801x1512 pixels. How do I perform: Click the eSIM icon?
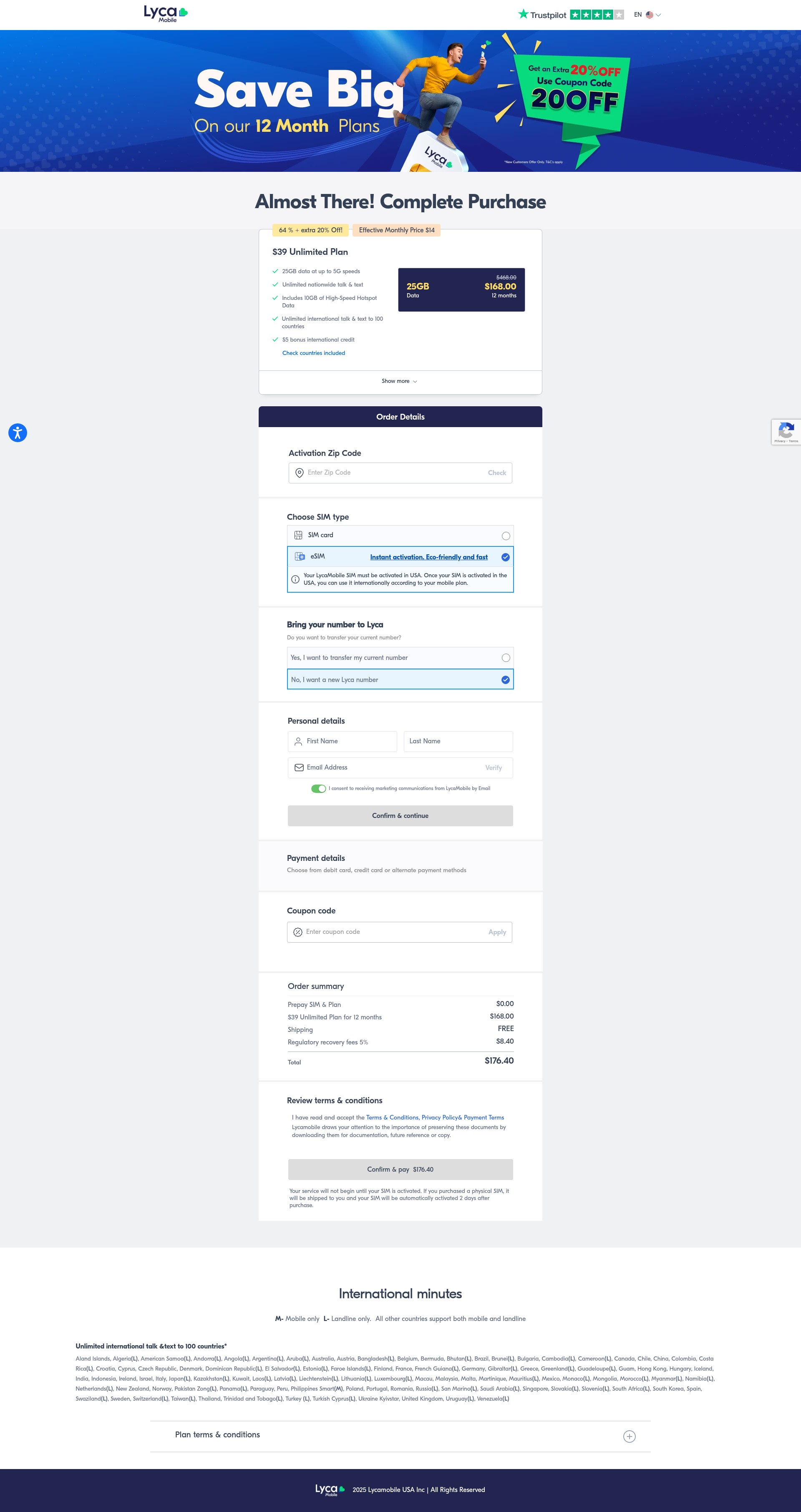[x=300, y=556]
